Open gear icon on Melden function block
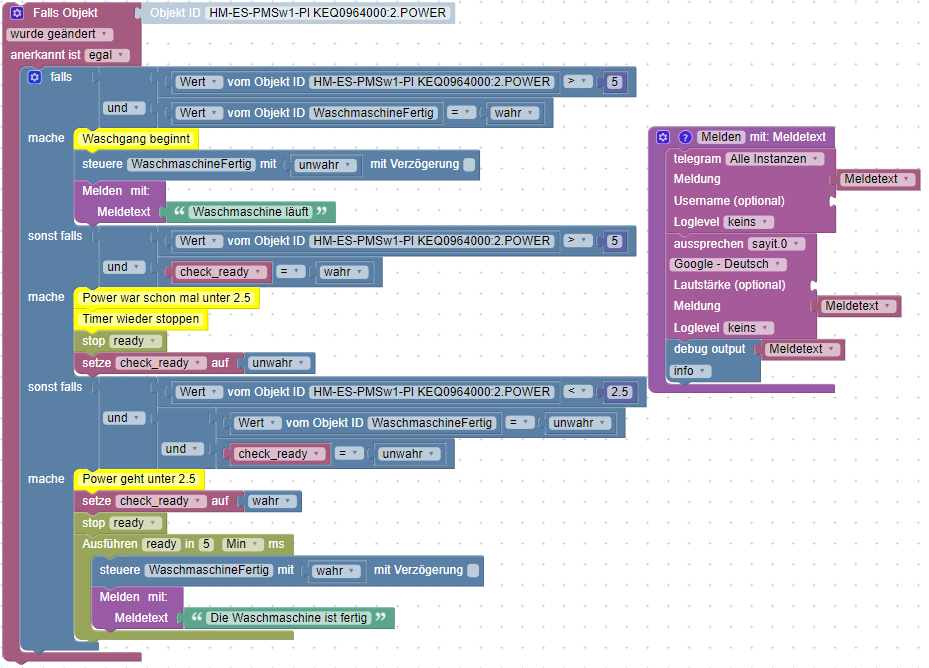 tap(663, 137)
